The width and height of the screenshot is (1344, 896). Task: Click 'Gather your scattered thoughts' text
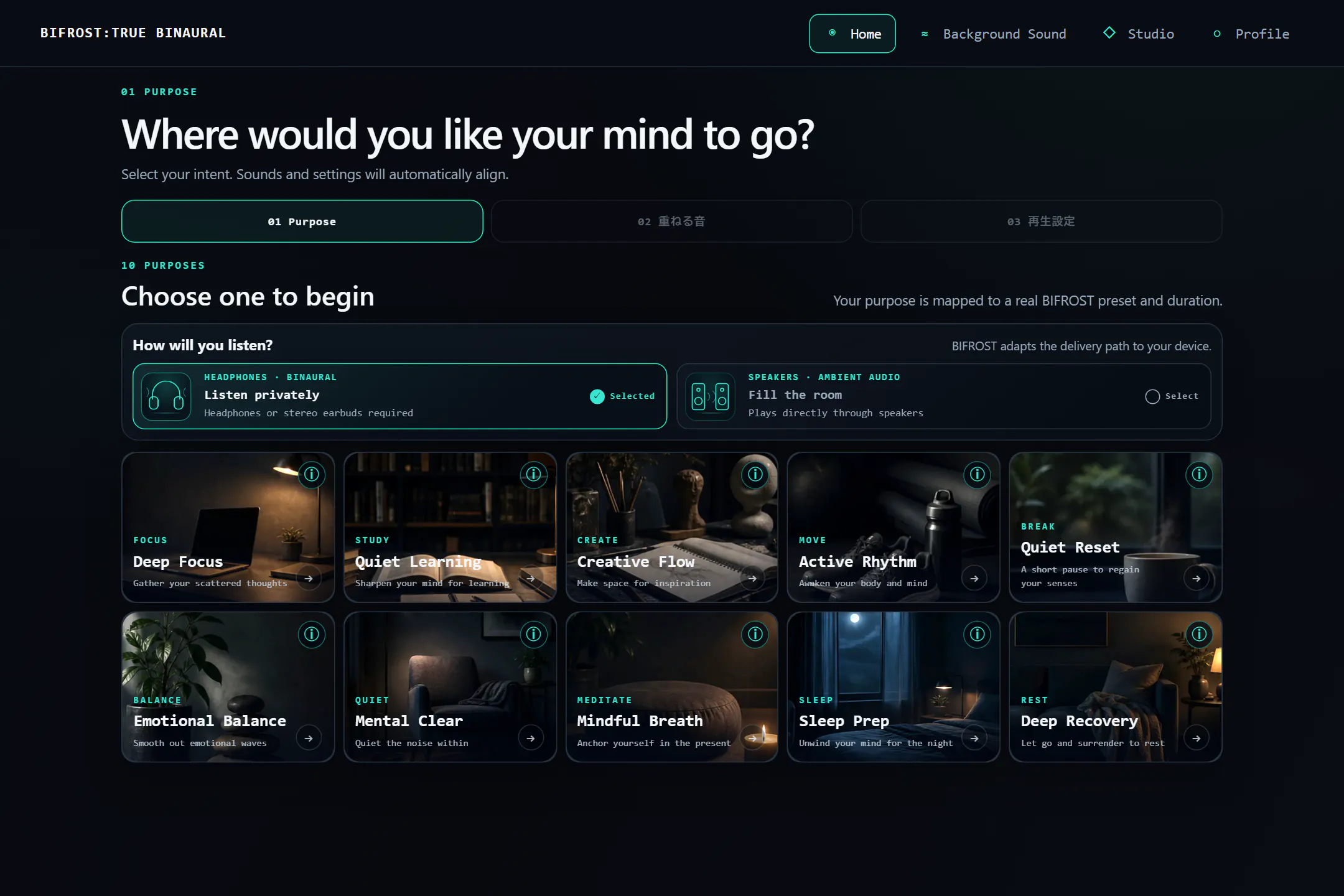coord(210,584)
